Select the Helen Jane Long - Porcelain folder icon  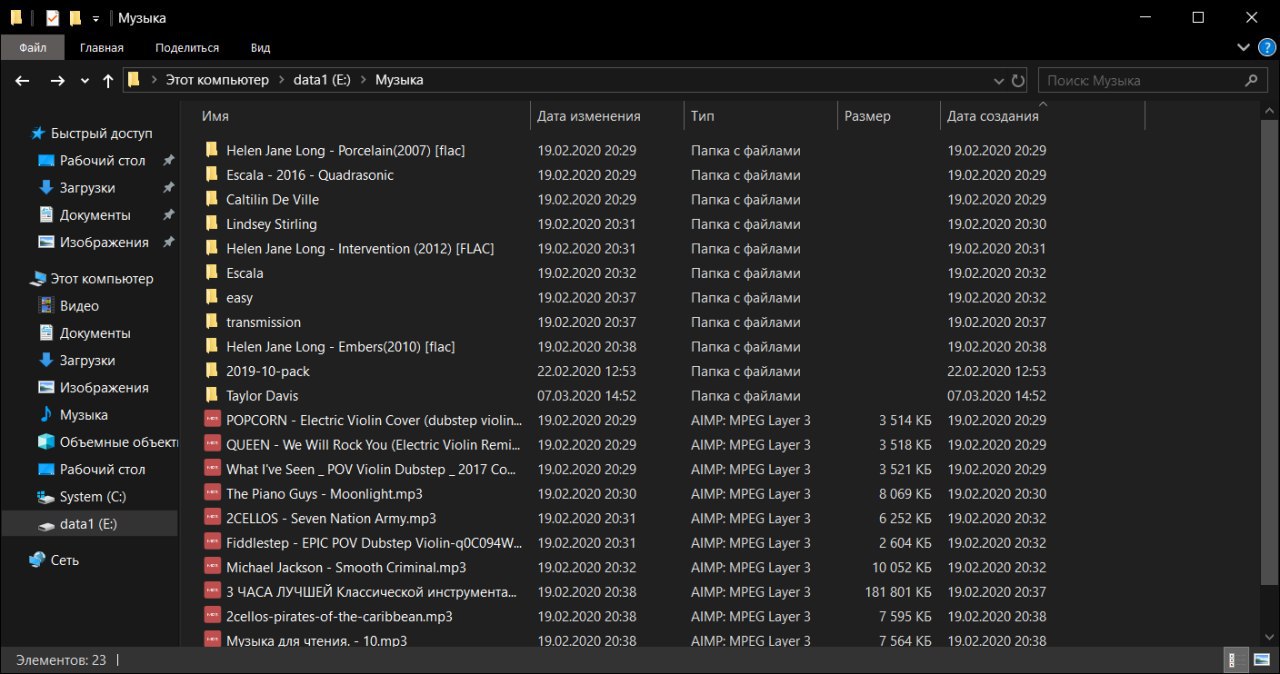pyautogui.click(x=212, y=150)
